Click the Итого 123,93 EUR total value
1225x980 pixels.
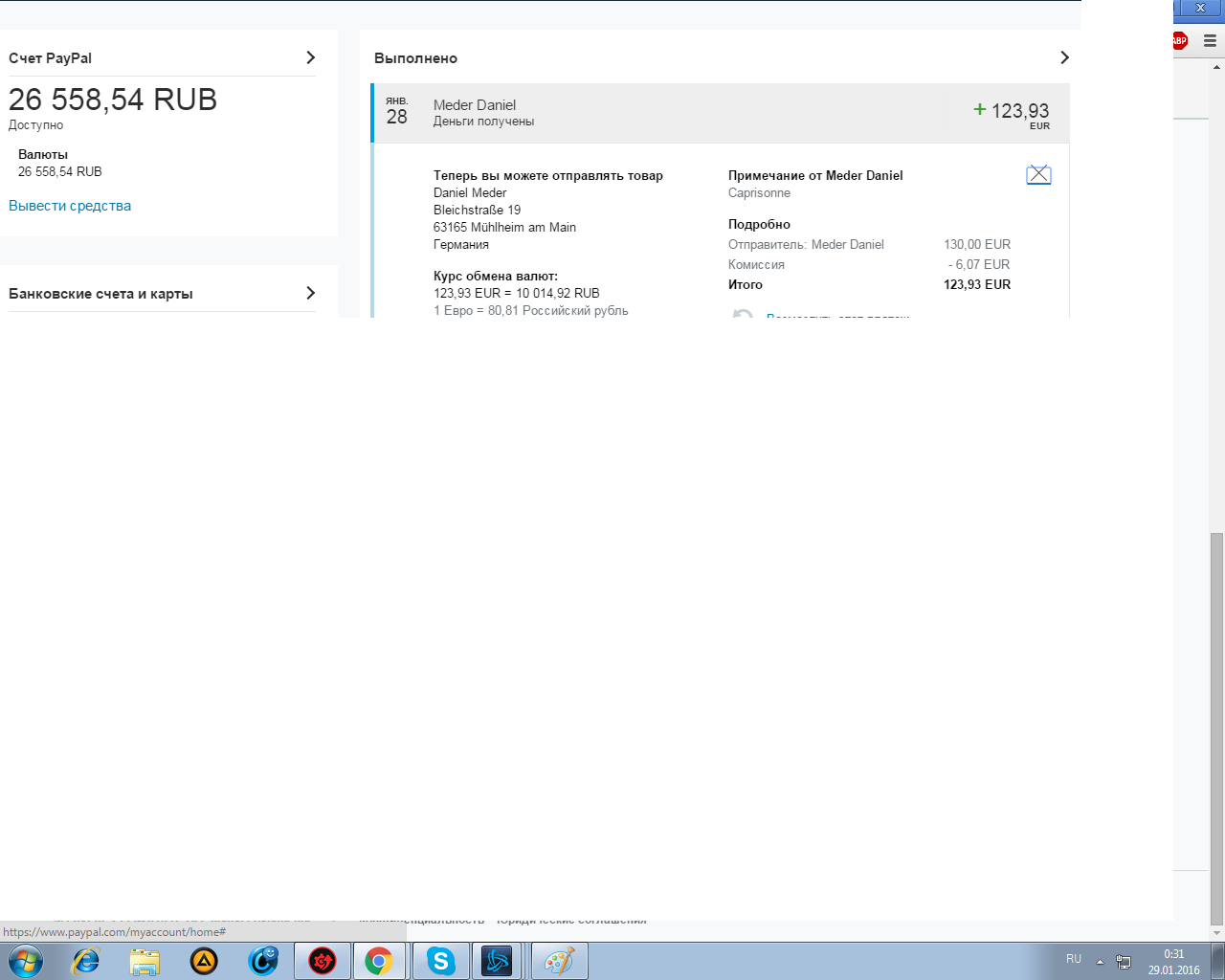[977, 284]
